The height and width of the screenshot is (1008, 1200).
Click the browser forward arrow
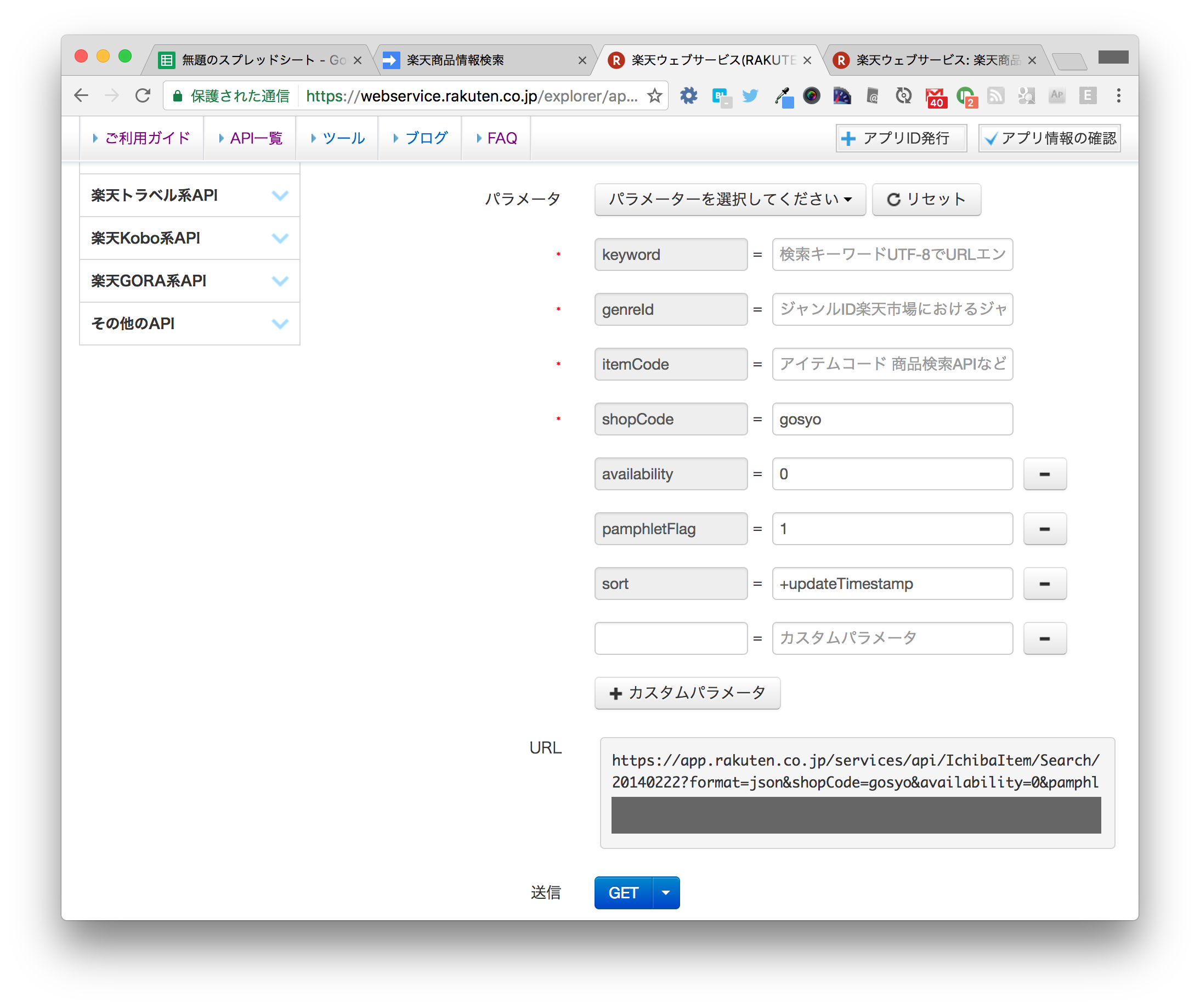pos(112,95)
